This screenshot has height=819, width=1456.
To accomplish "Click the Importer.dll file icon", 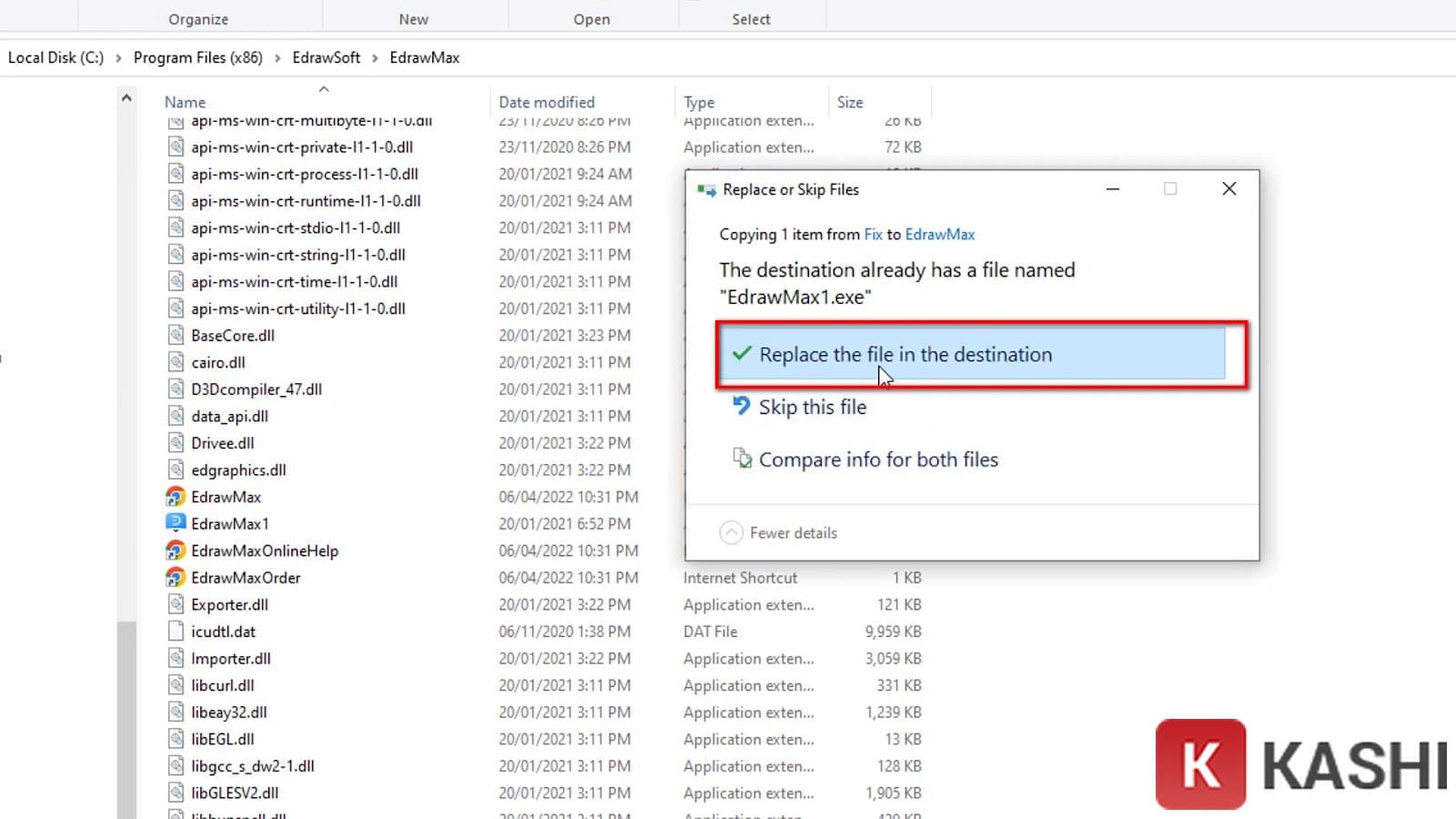I will click(175, 658).
